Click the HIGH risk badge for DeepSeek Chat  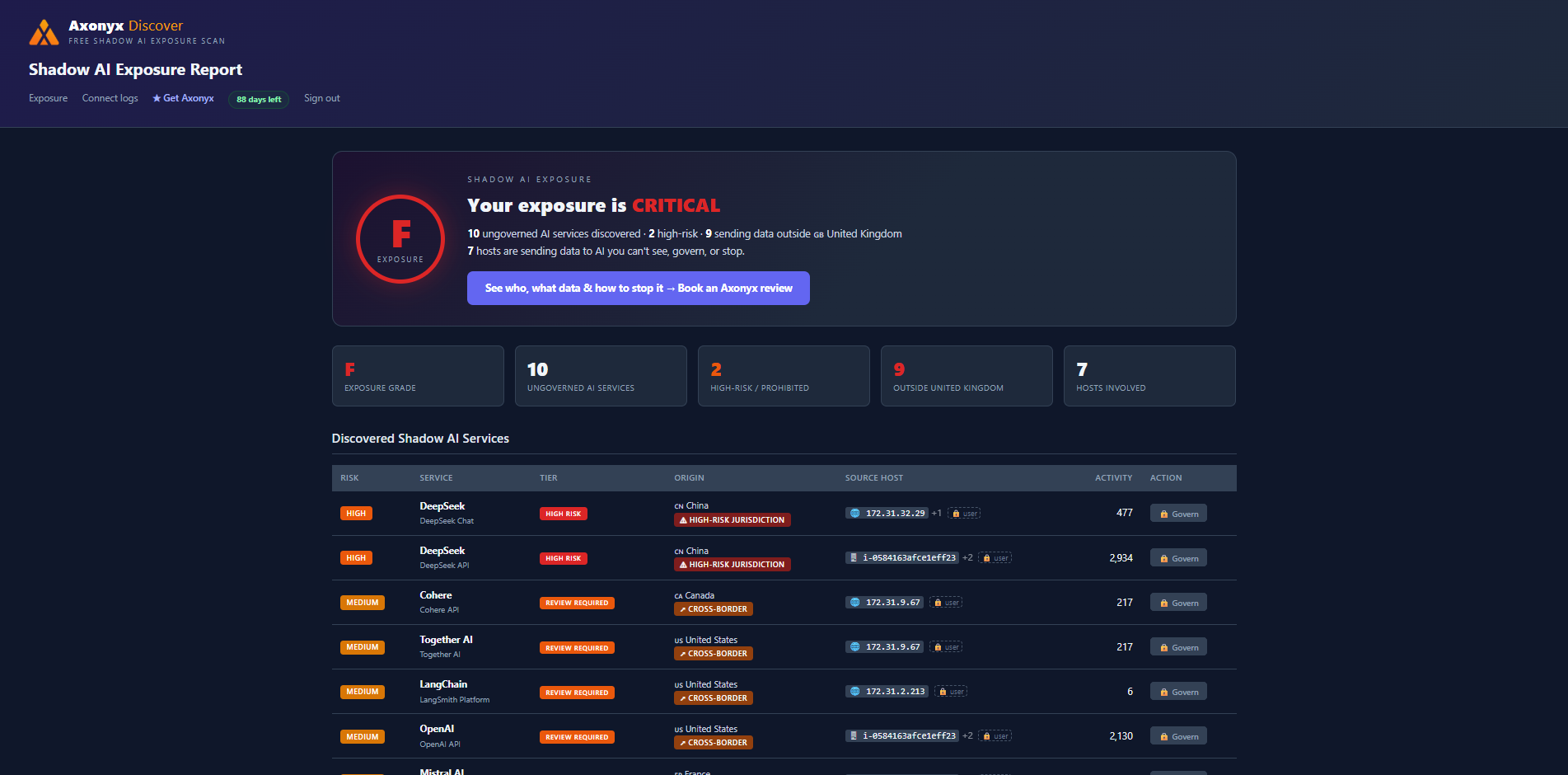(x=356, y=513)
